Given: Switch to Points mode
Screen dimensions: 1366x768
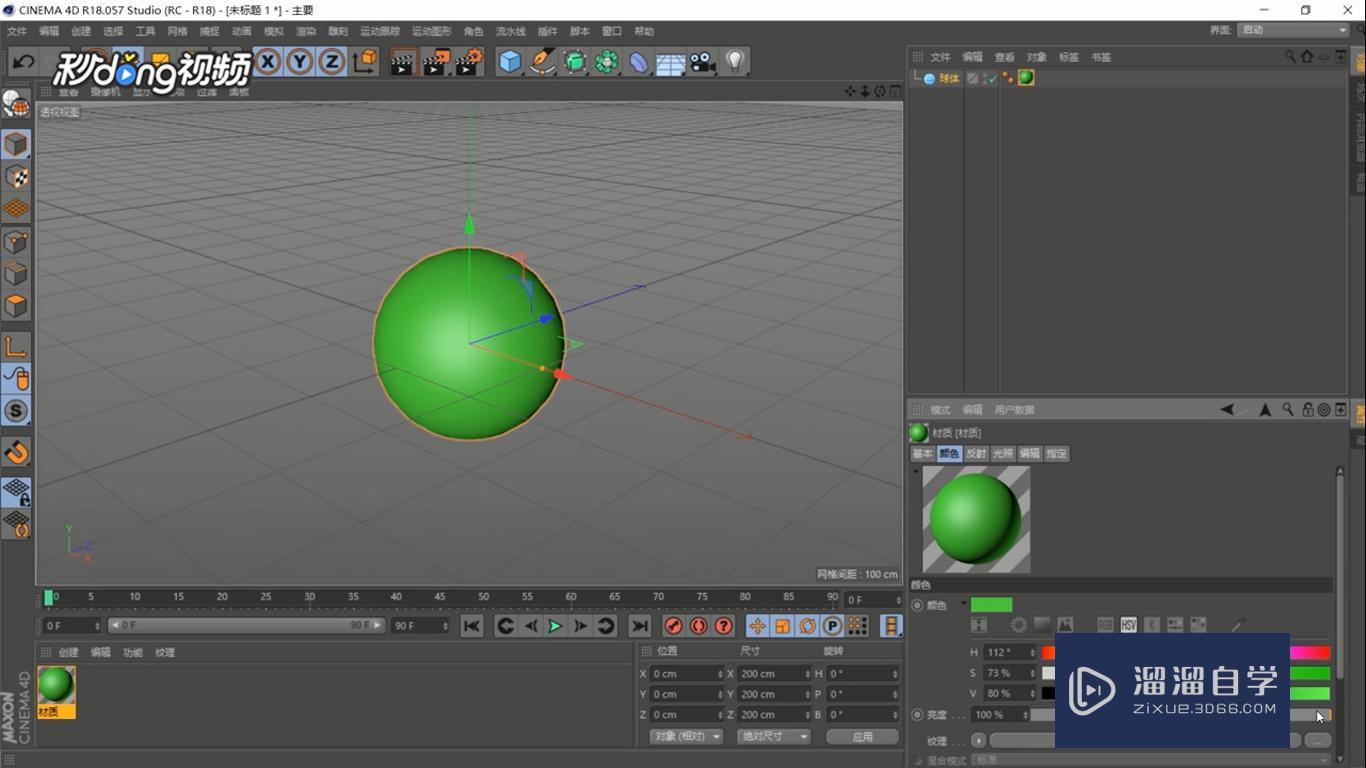Looking at the screenshot, I should [x=15, y=242].
